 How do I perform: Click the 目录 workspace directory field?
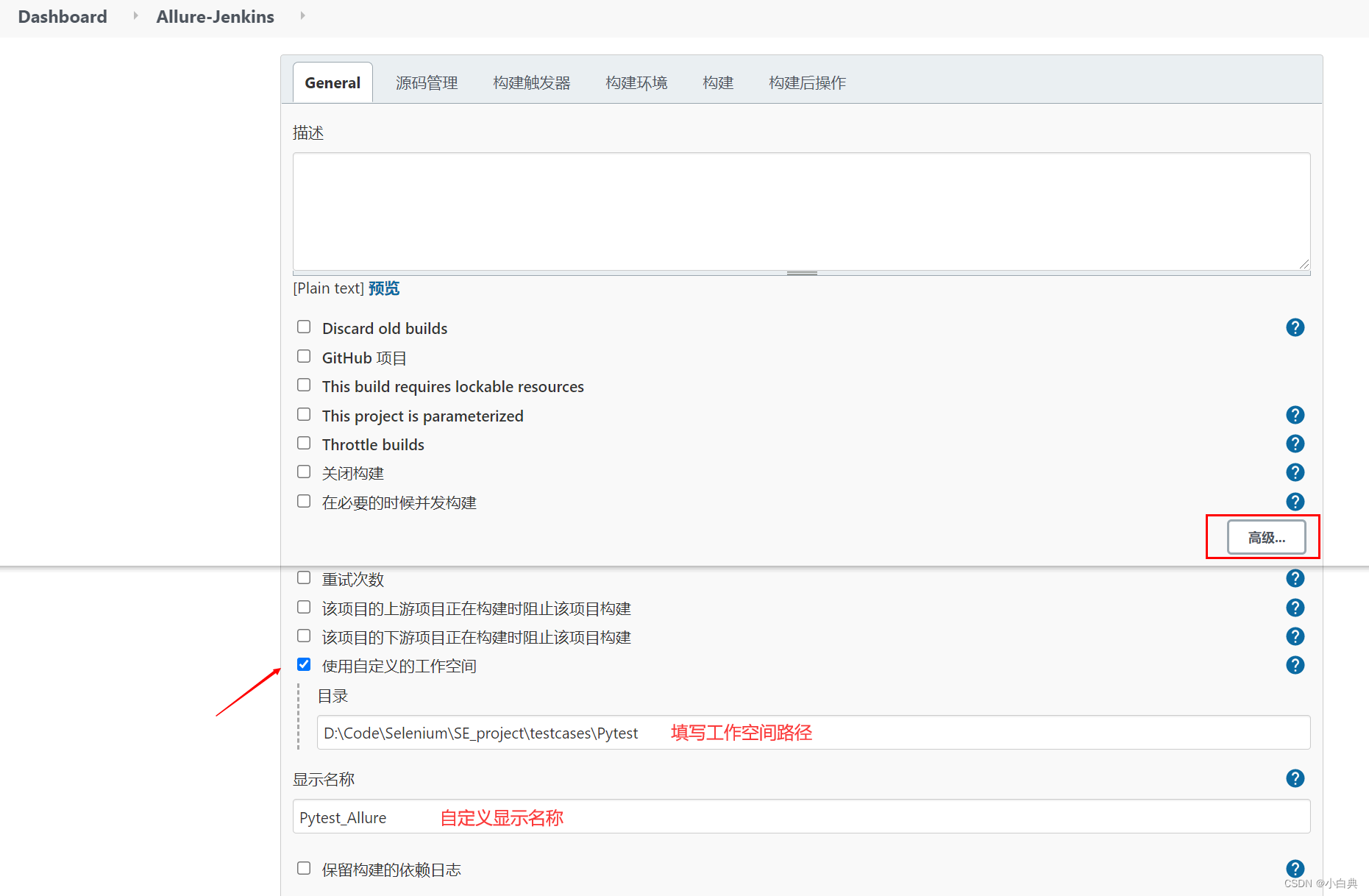coord(814,733)
